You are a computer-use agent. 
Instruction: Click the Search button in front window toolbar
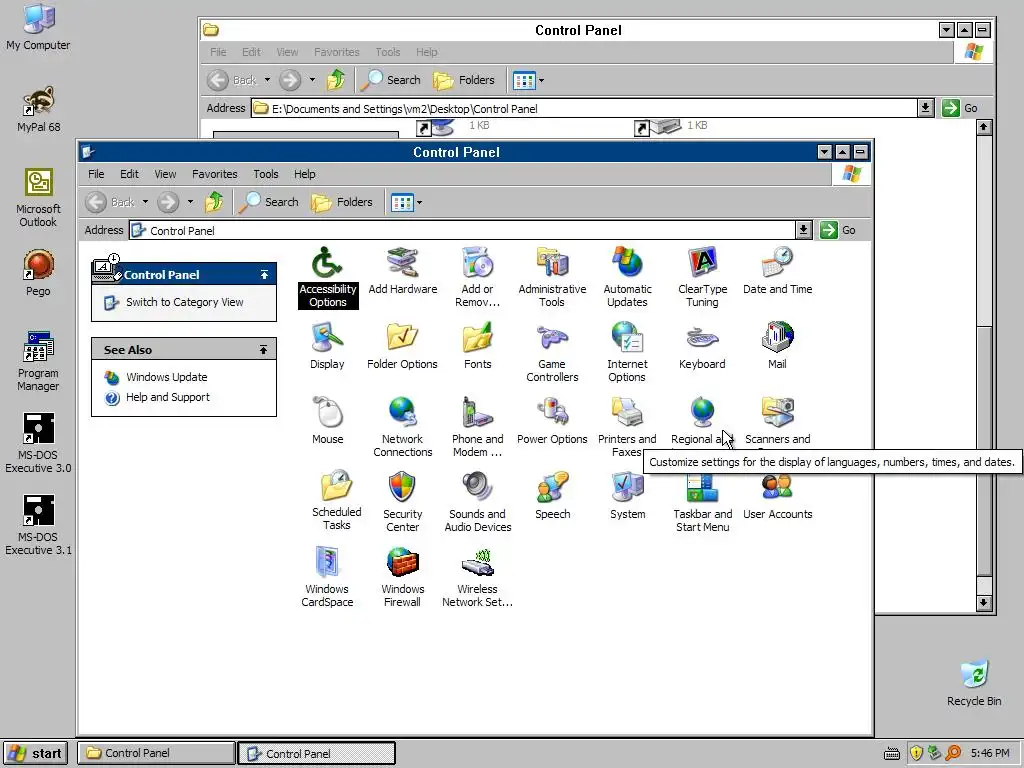(268, 202)
